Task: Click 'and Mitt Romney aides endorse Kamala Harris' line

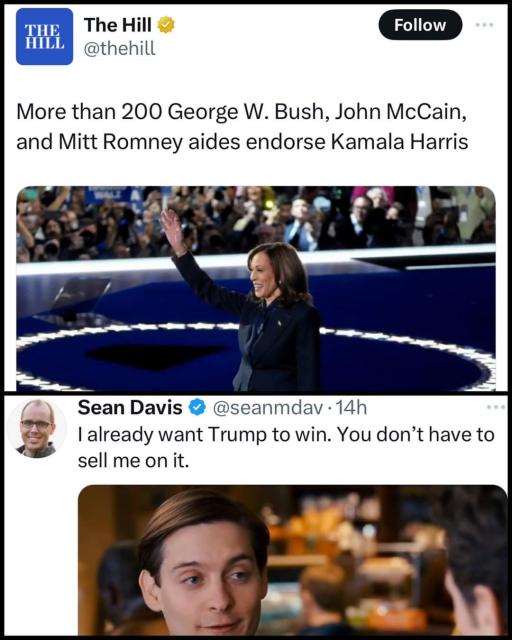Action: 242,142
